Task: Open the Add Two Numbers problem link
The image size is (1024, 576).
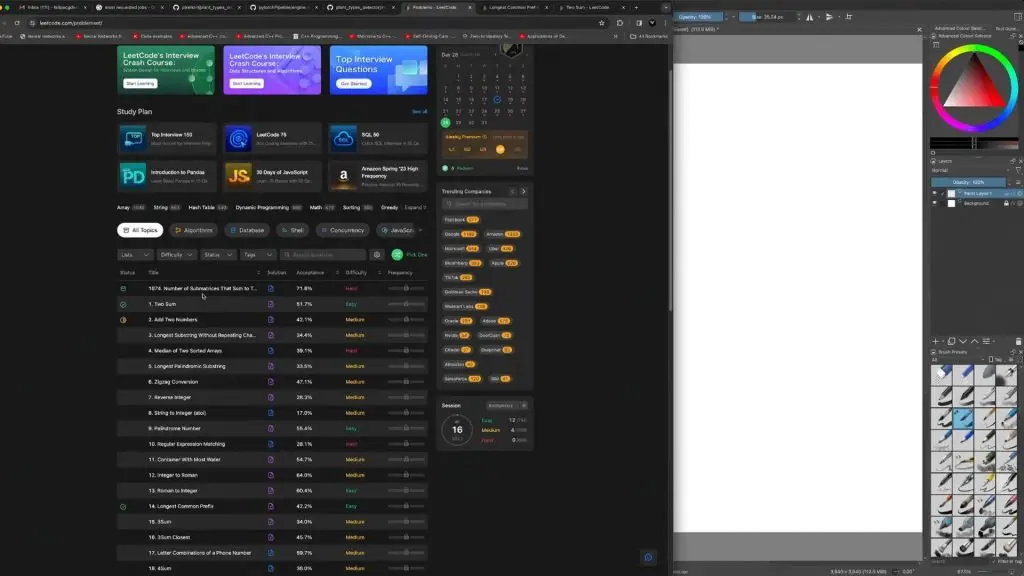Action: pyautogui.click(x=174, y=320)
